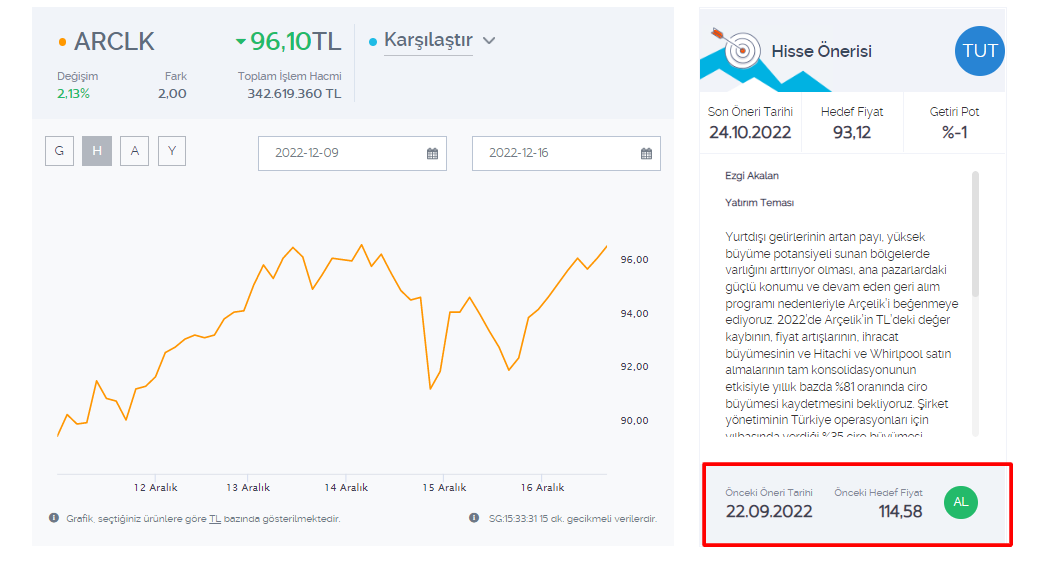
Task: Click the green down arrow before 96,10TL
Action: tap(241, 42)
